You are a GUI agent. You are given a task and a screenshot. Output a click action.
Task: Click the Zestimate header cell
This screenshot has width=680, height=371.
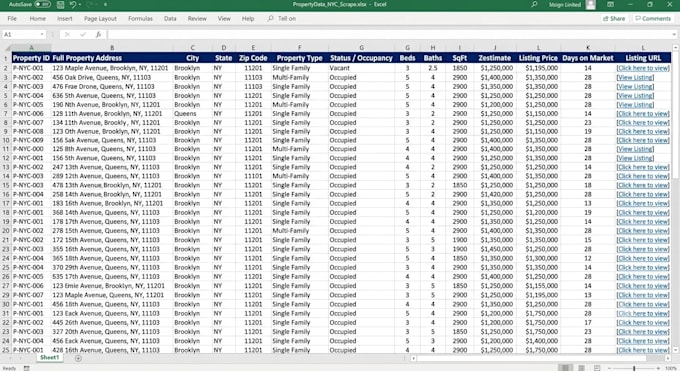[x=495, y=58]
